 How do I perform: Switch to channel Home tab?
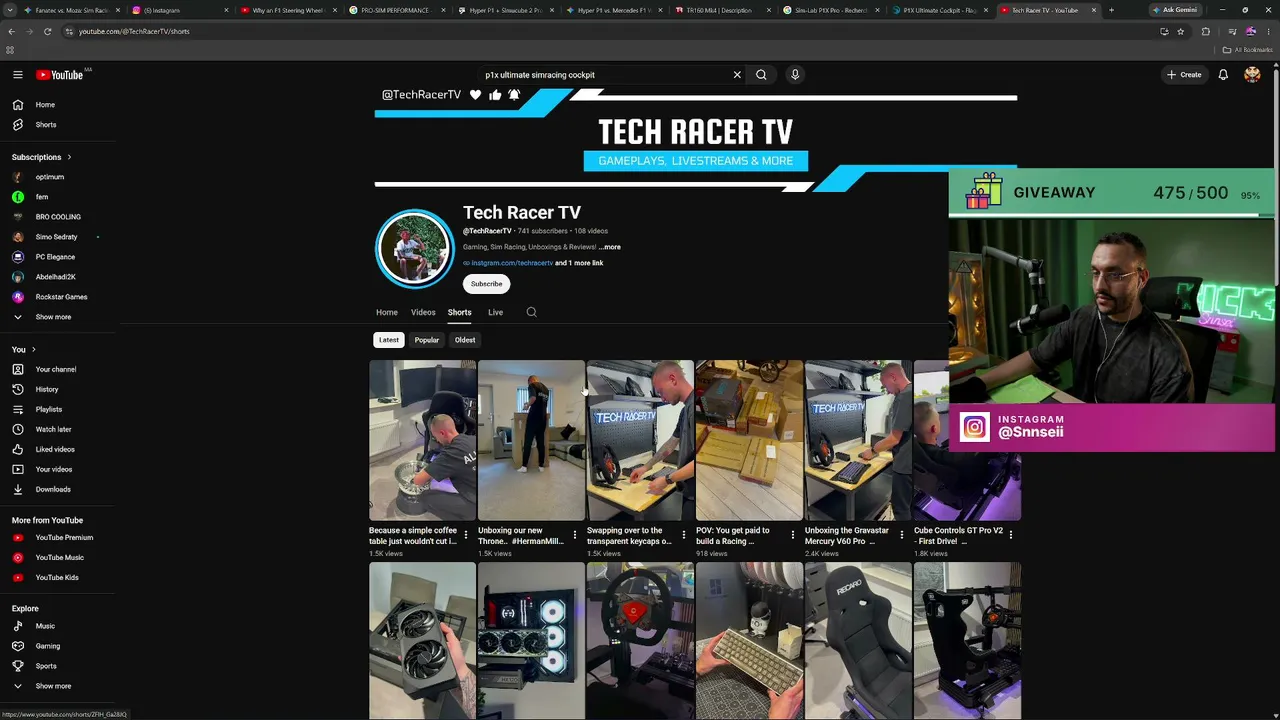[387, 313]
